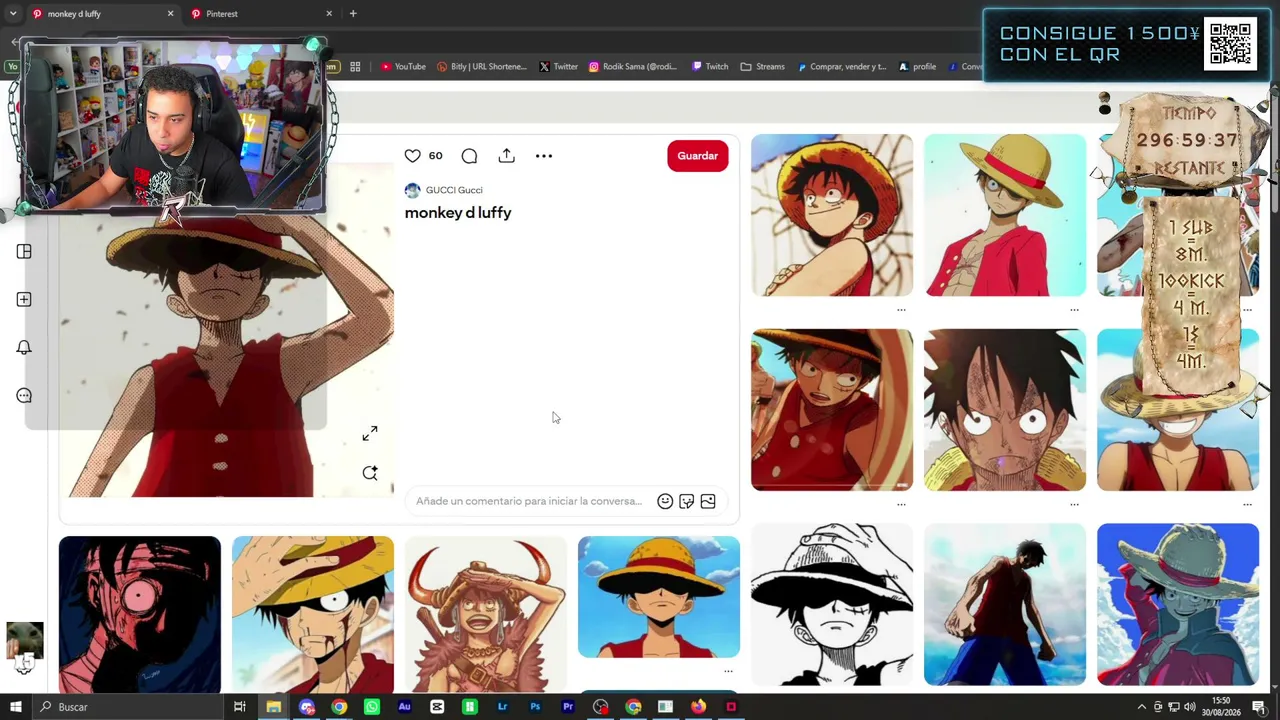1280x720 pixels.
Task: Open the Streams bookmarks folder
Action: [x=763, y=67]
